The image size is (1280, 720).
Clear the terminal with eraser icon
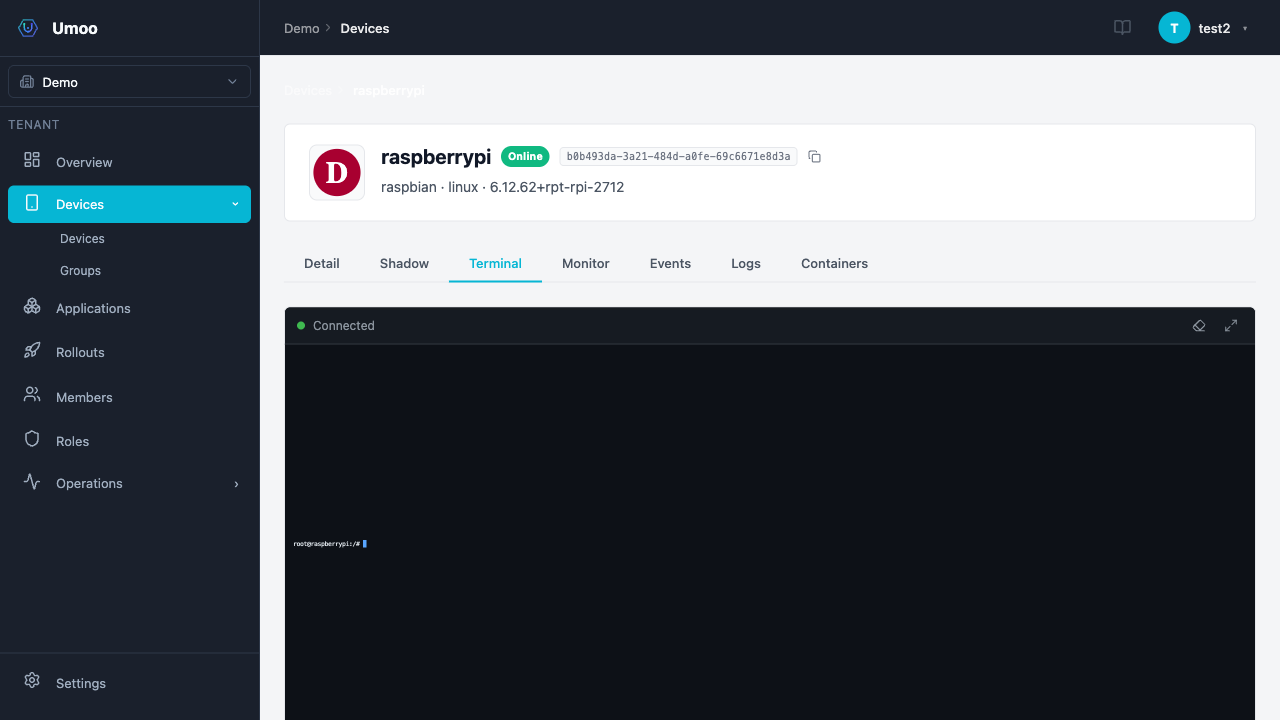coord(1199,326)
